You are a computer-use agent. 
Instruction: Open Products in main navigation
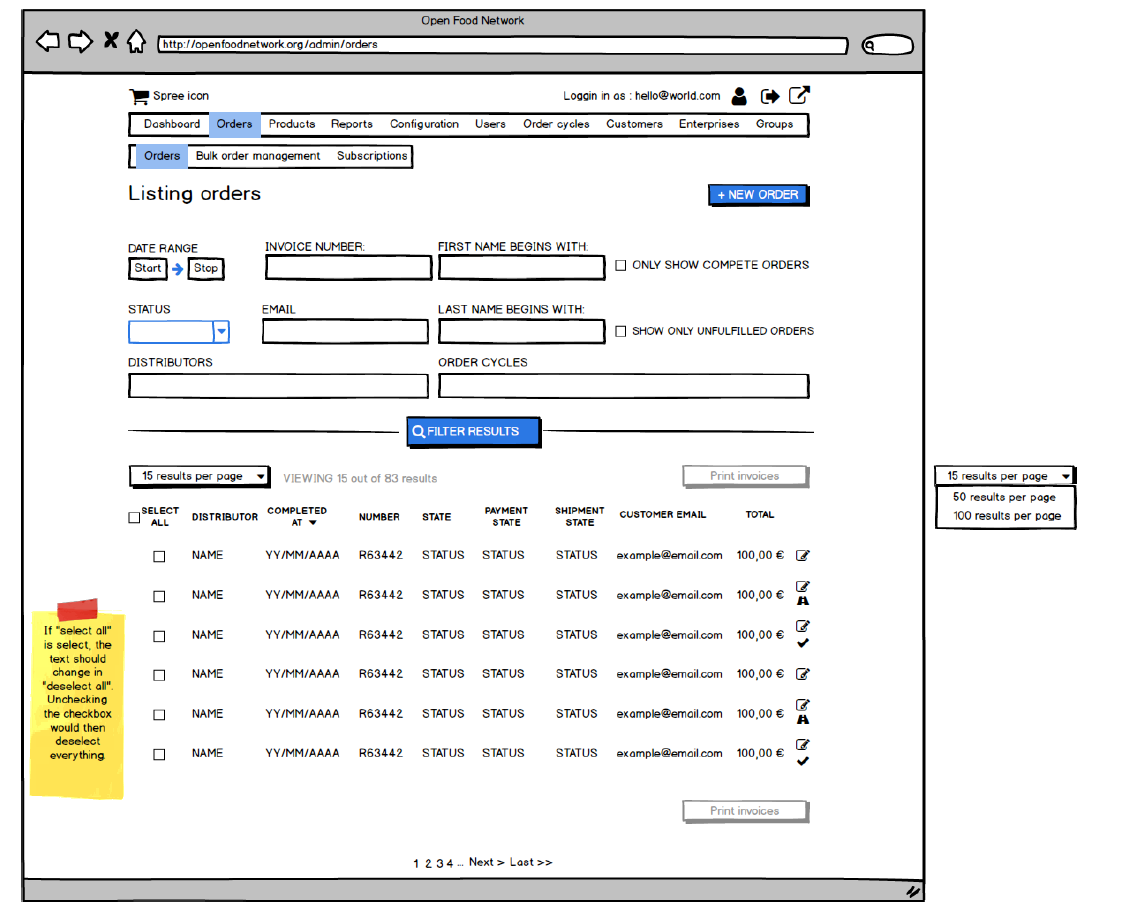tap(292, 124)
